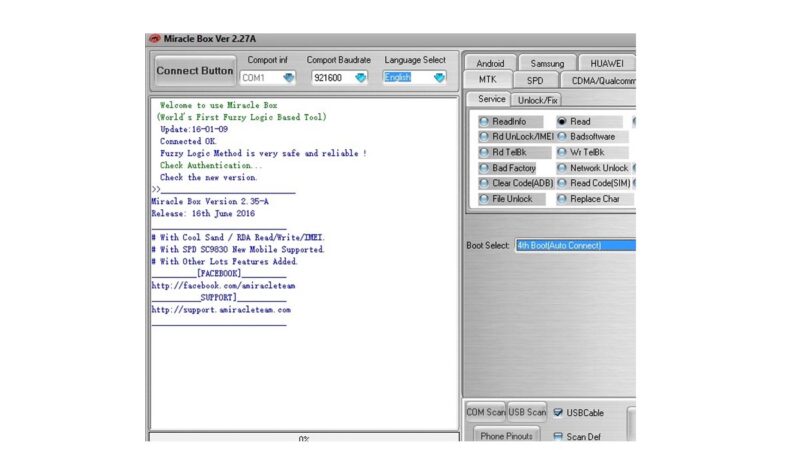The image size is (800, 450).
Task: Select the Replace Char radio option
Action: [x=595, y=199]
